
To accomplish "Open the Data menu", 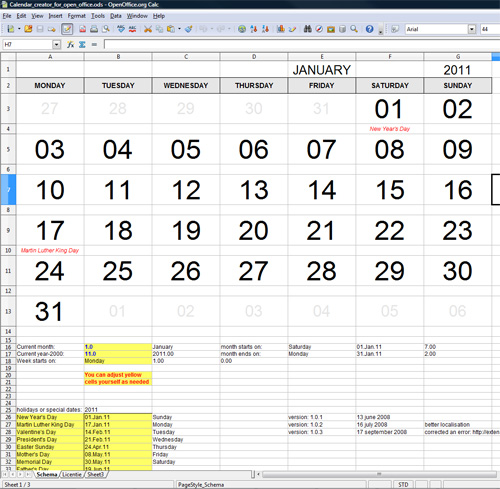I will tap(116, 16).
